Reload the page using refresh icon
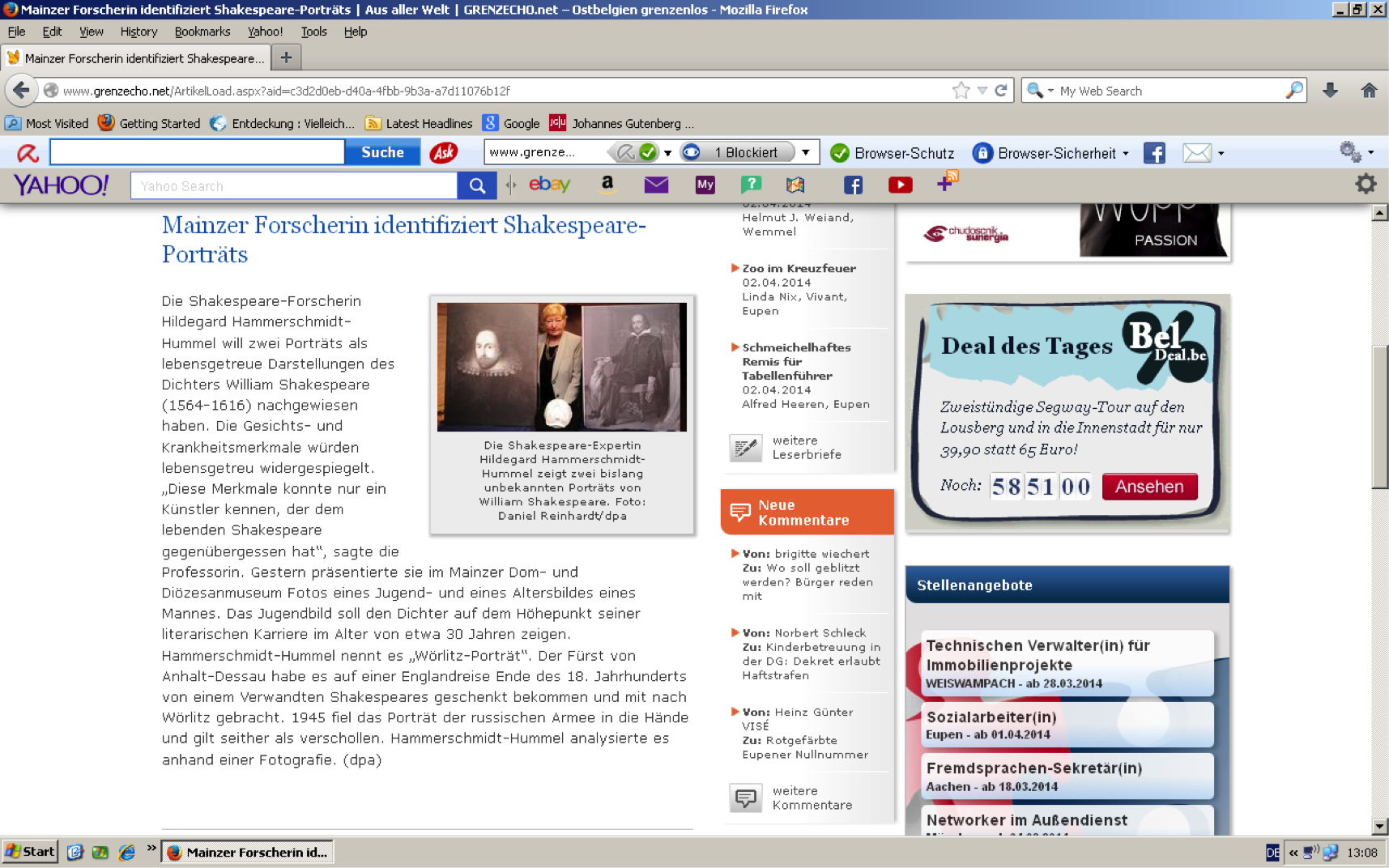Image resolution: width=1389 pixels, height=868 pixels. click(1001, 91)
